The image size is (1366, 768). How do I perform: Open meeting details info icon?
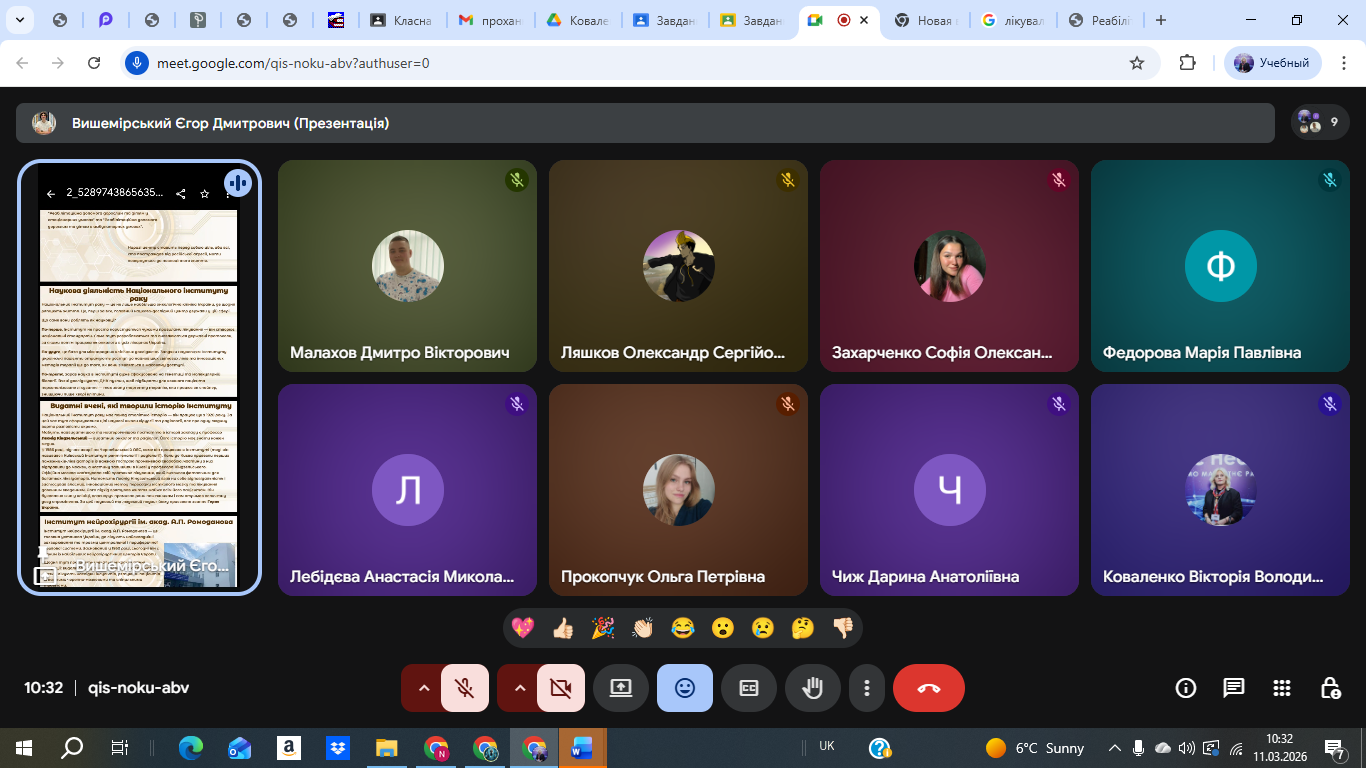[x=1186, y=688]
